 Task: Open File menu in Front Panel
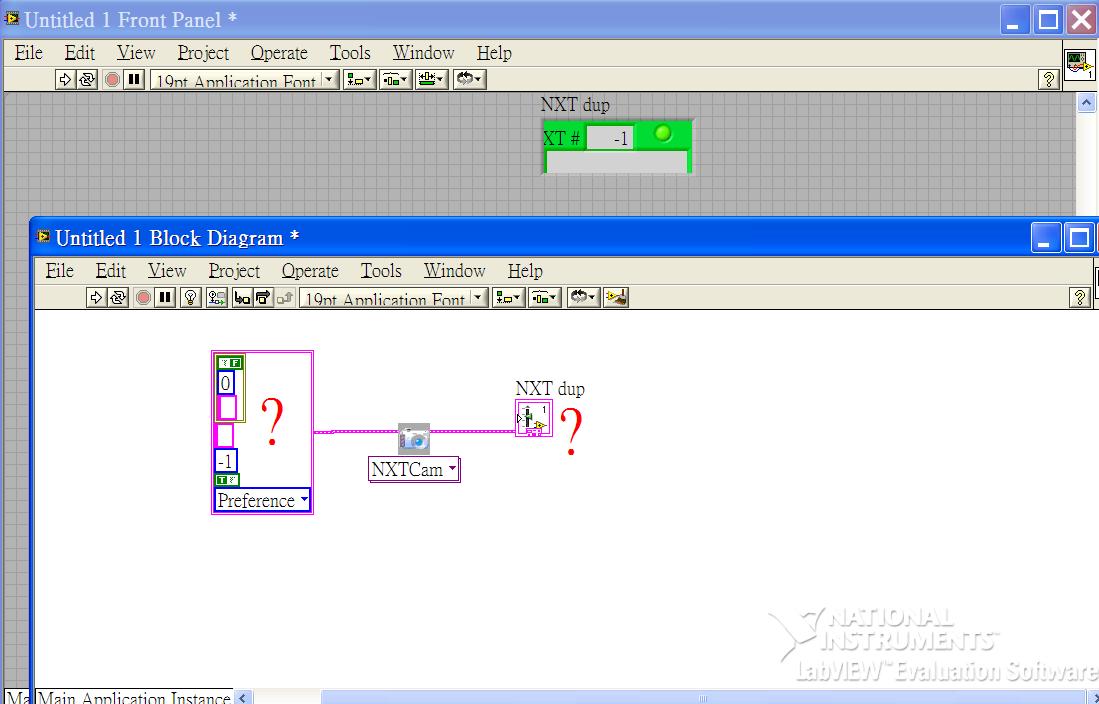29,53
